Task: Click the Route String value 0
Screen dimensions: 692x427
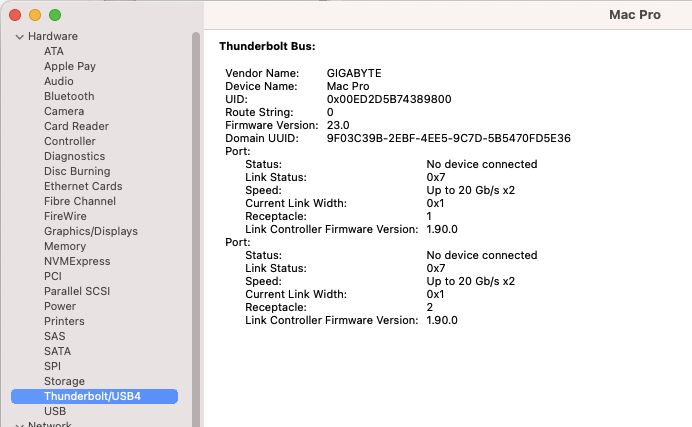Action: coord(330,112)
